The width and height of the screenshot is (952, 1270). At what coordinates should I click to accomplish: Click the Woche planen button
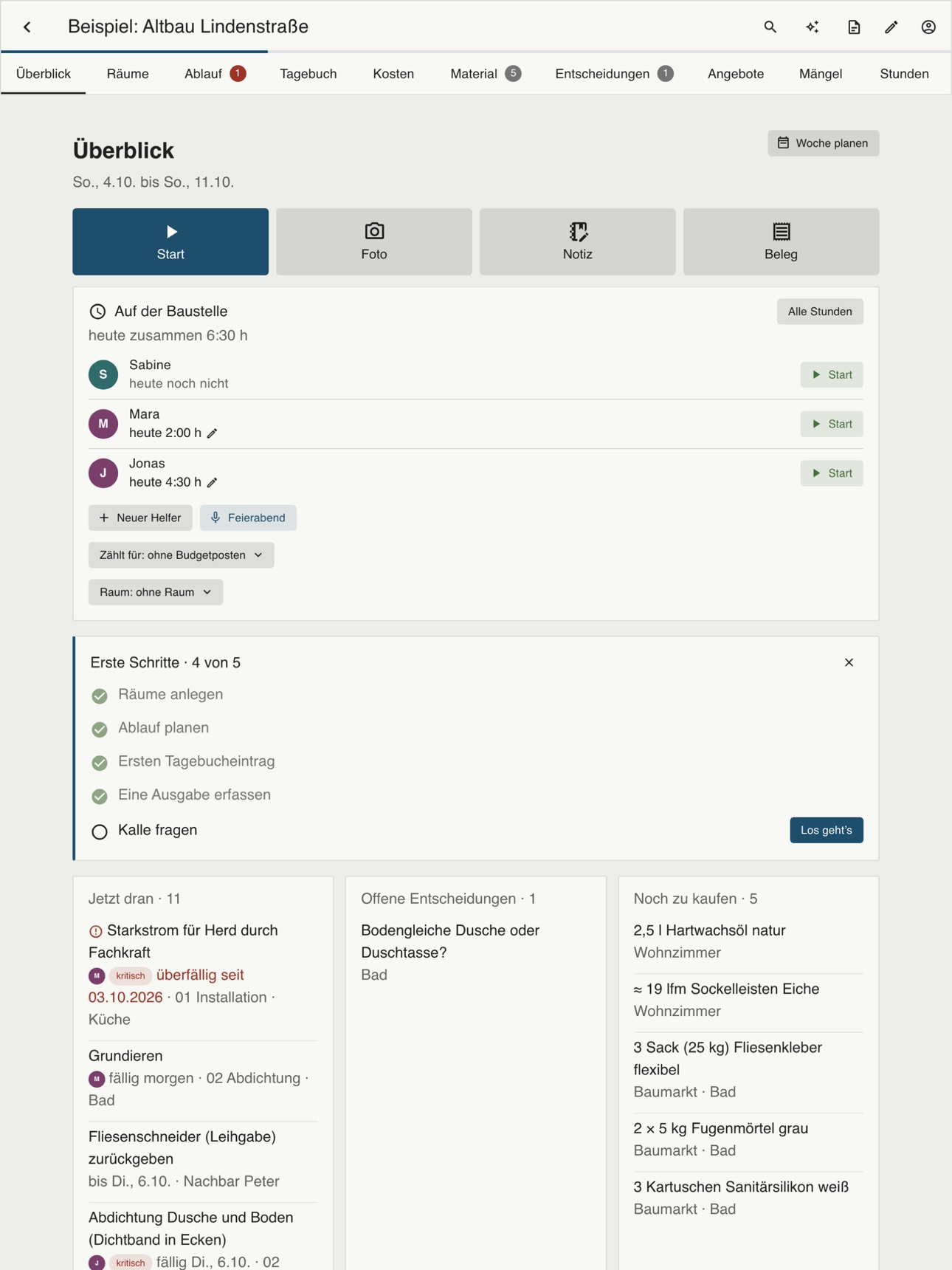[x=824, y=143]
